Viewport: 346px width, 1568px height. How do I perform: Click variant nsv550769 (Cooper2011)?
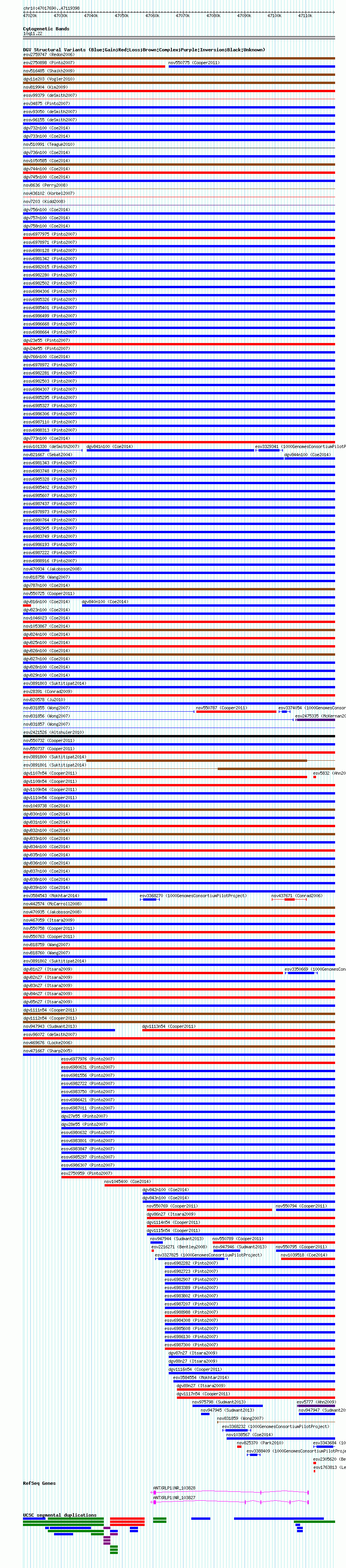click(x=172, y=1206)
